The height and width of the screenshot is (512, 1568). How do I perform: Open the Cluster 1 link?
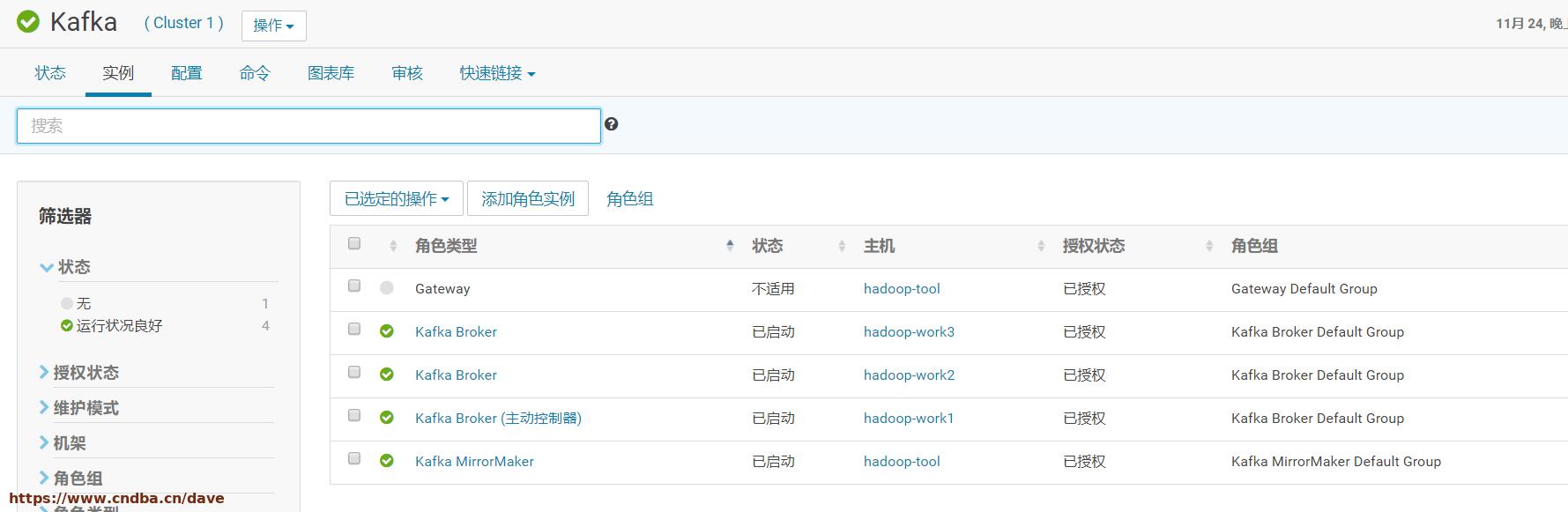(x=184, y=23)
